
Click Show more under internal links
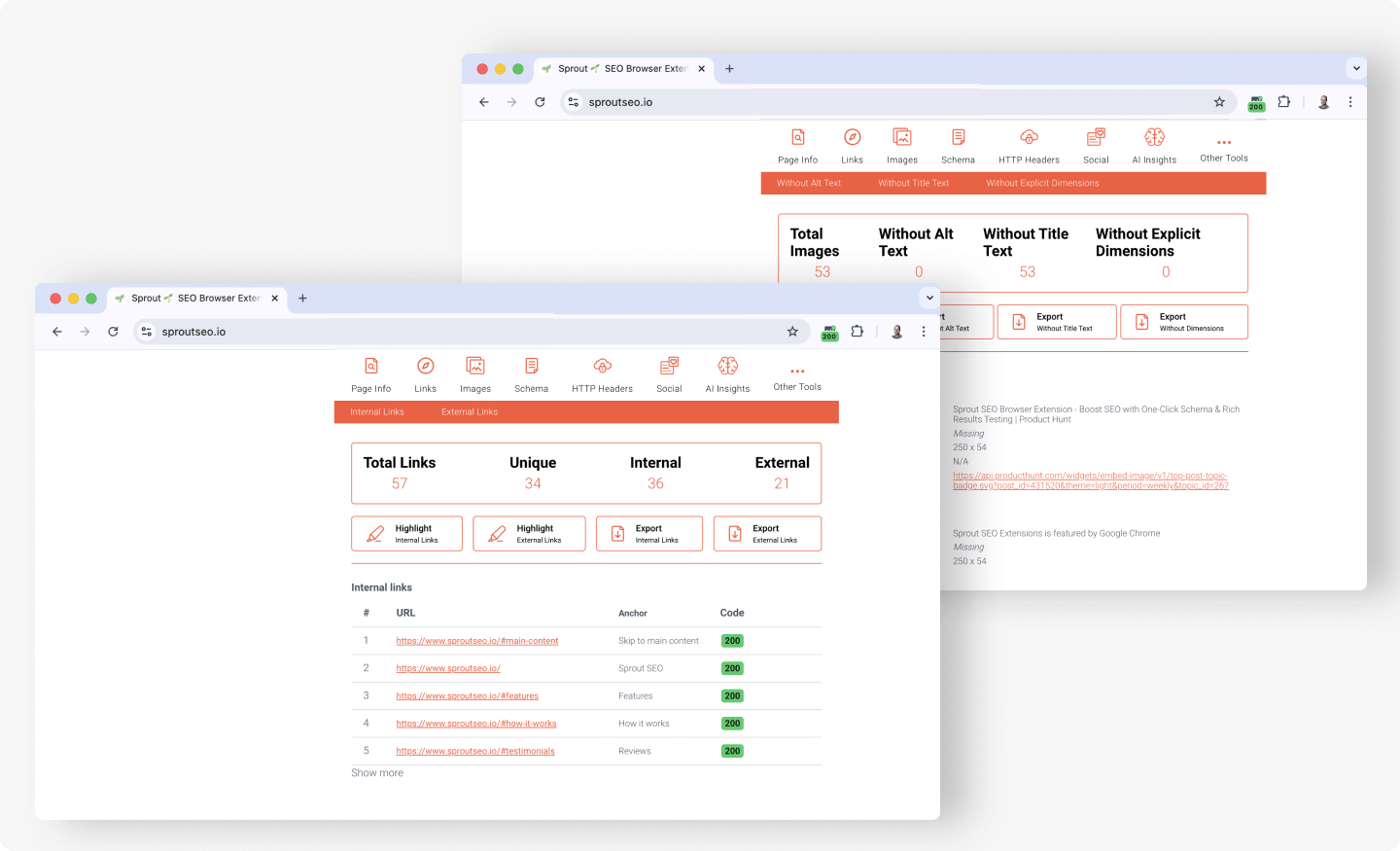[377, 773]
